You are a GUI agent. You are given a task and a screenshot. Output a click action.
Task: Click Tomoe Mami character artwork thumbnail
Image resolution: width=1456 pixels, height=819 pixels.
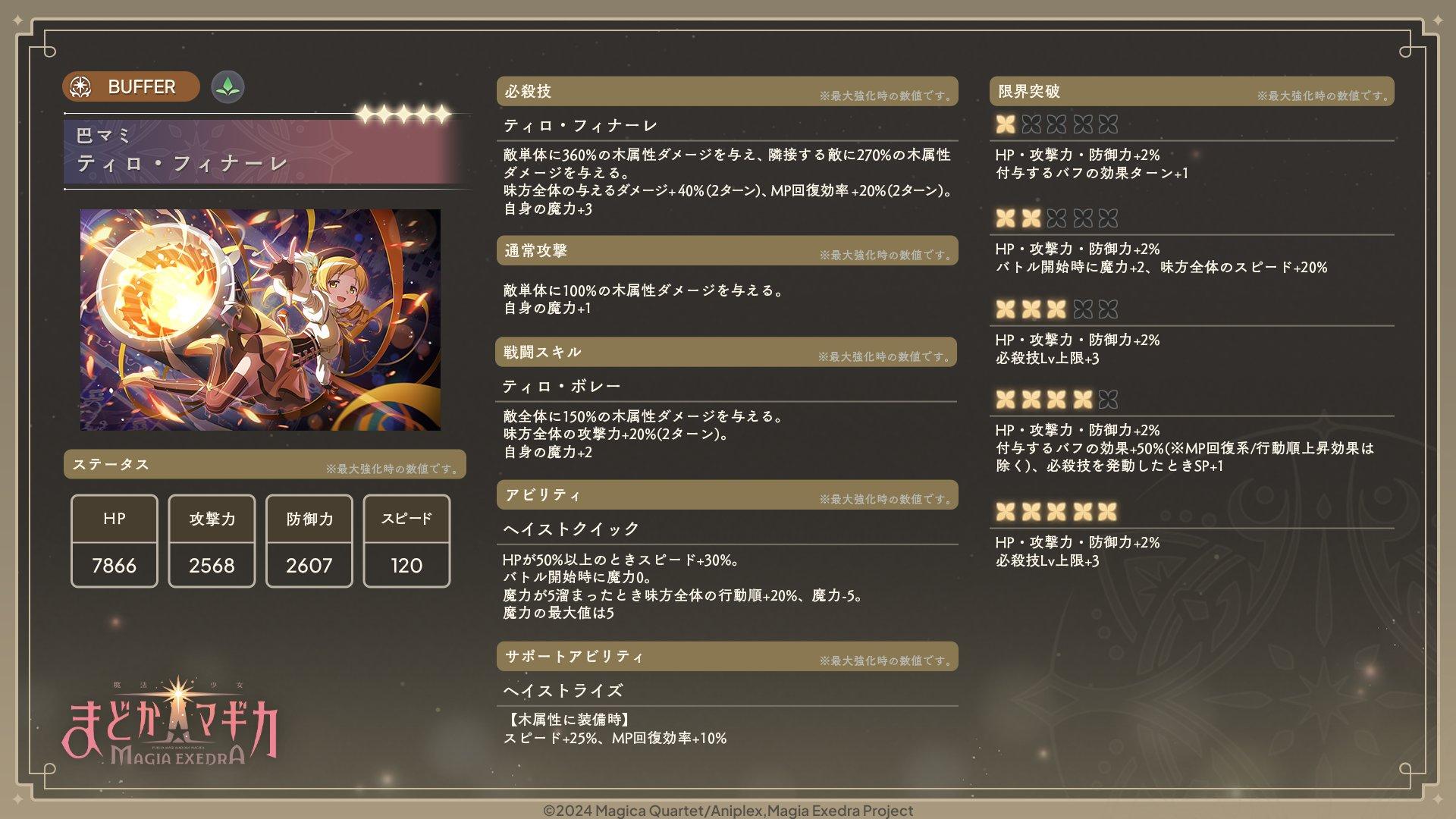tap(260, 320)
